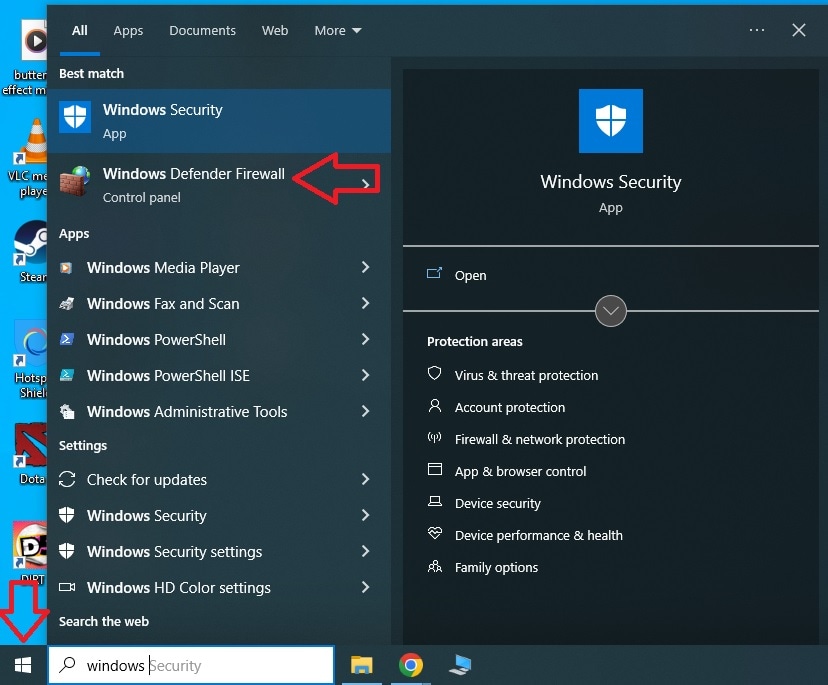Expand the Windows Security settings chevron
Viewport: 828px width, 685px height.
coord(365,551)
